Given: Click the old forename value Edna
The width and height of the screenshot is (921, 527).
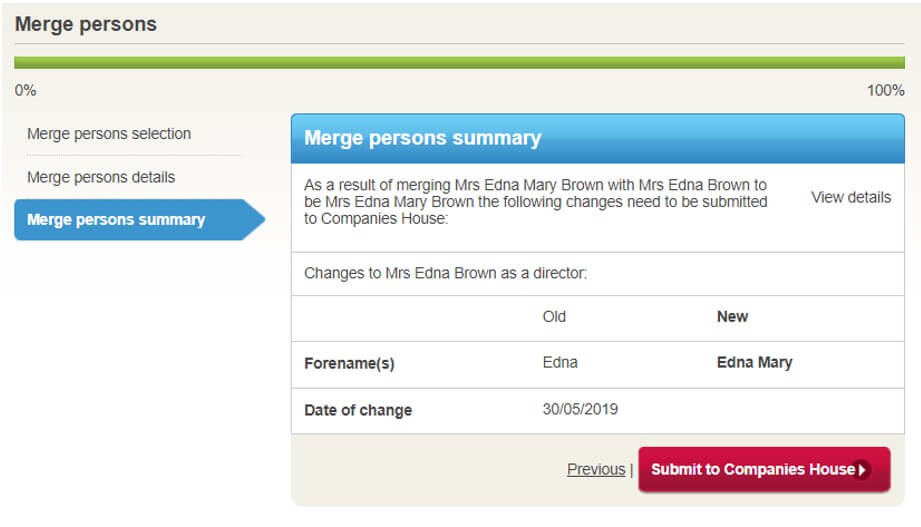Looking at the screenshot, I should click(560, 362).
